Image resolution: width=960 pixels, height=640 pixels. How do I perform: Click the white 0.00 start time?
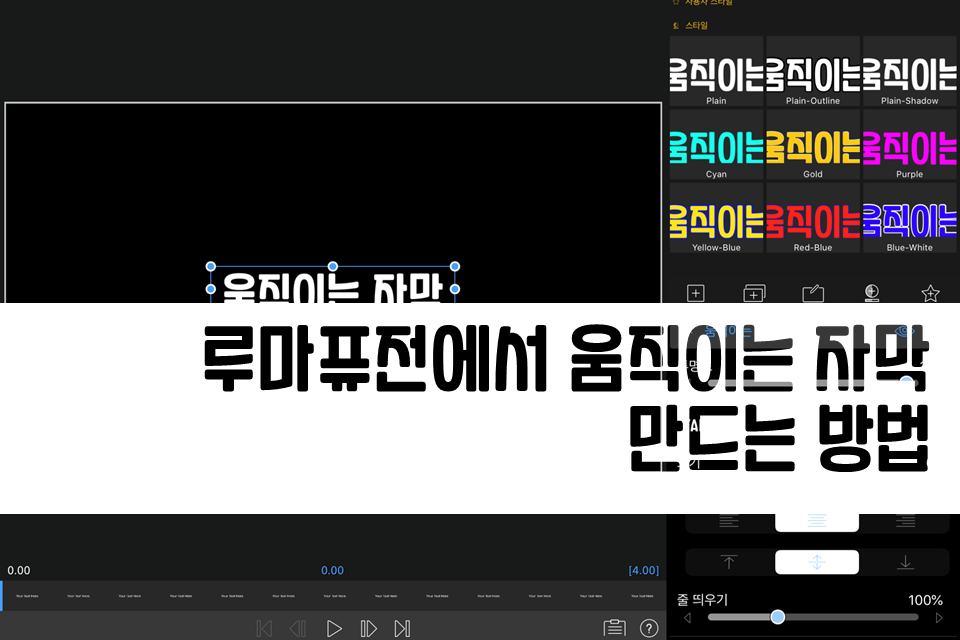pos(19,570)
